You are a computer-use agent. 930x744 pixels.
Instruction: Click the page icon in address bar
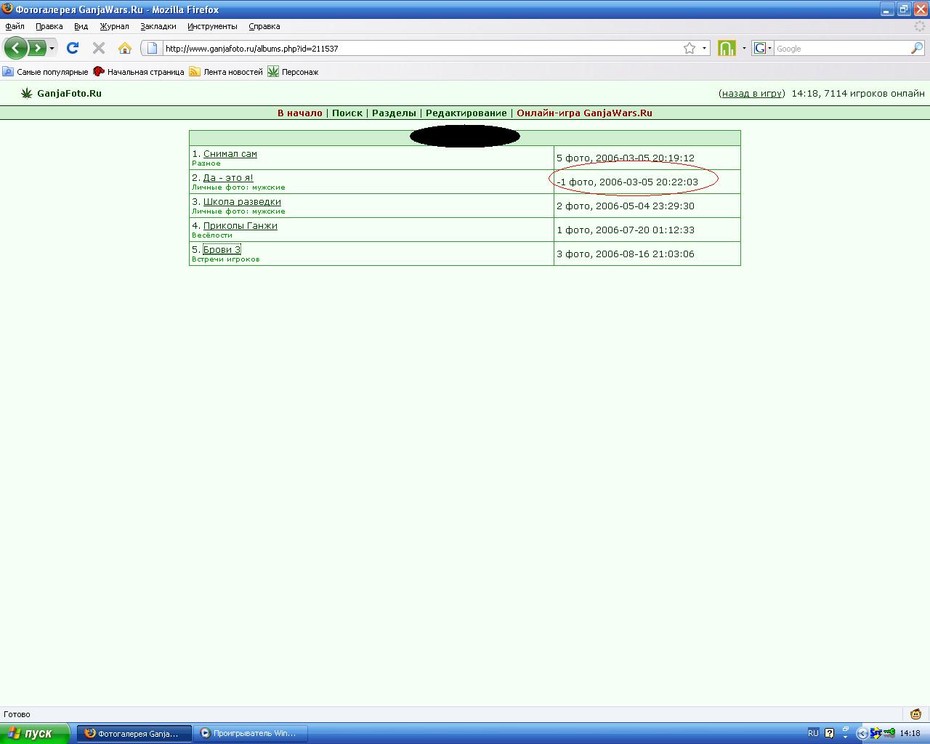pyautogui.click(x=152, y=48)
